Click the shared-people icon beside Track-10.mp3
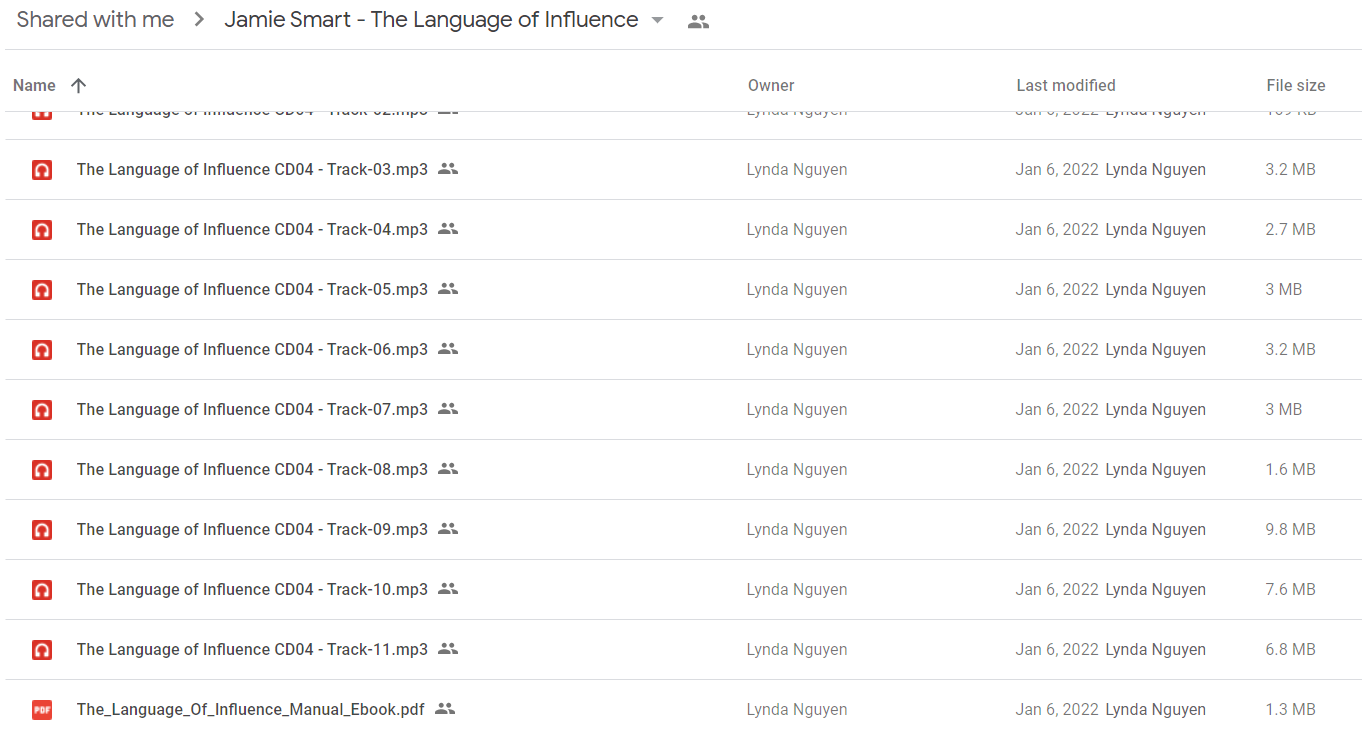The image size is (1362, 733). (448, 589)
